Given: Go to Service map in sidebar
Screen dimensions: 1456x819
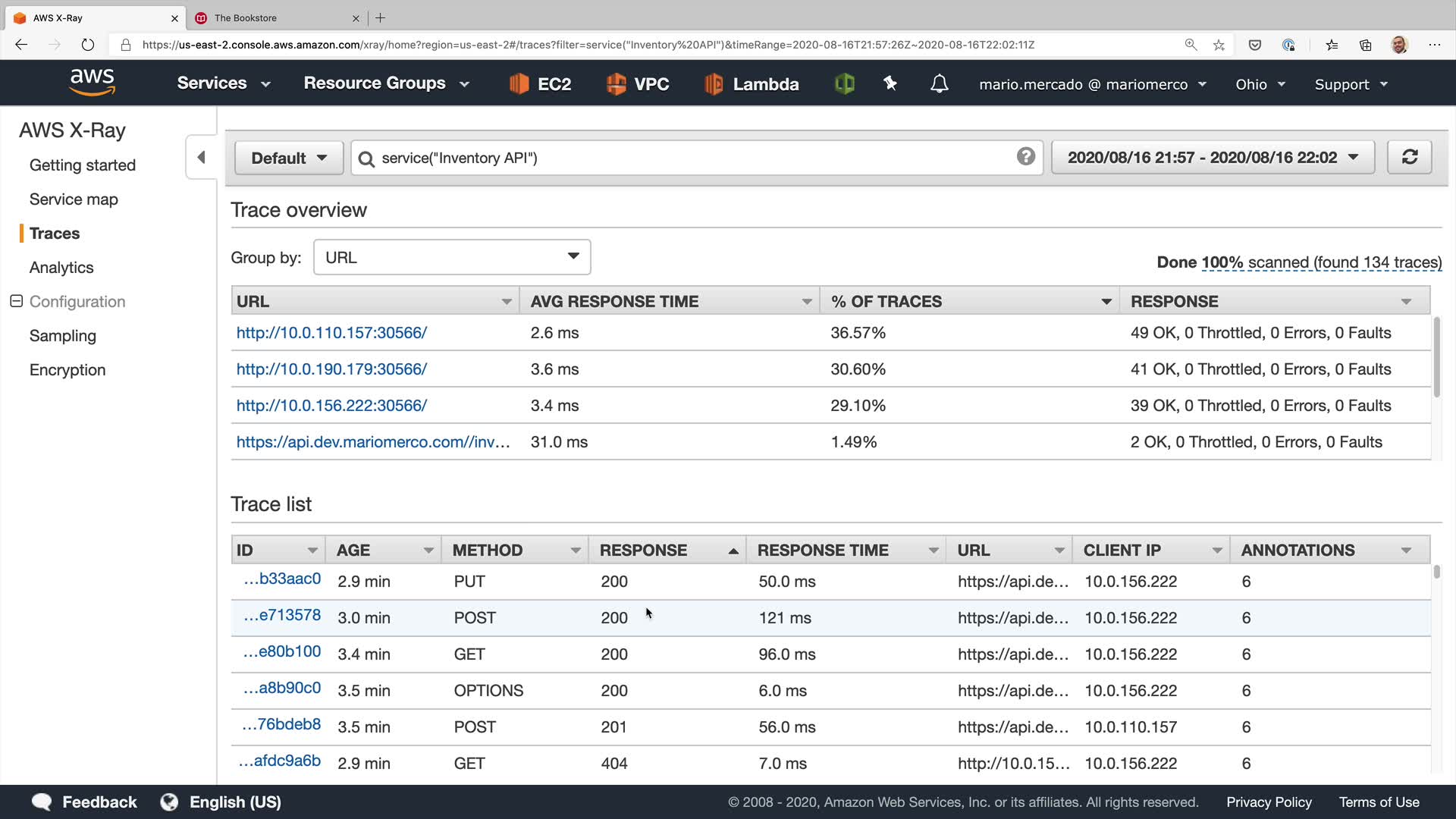Looking at the screenshot, I should click(74, 199).
